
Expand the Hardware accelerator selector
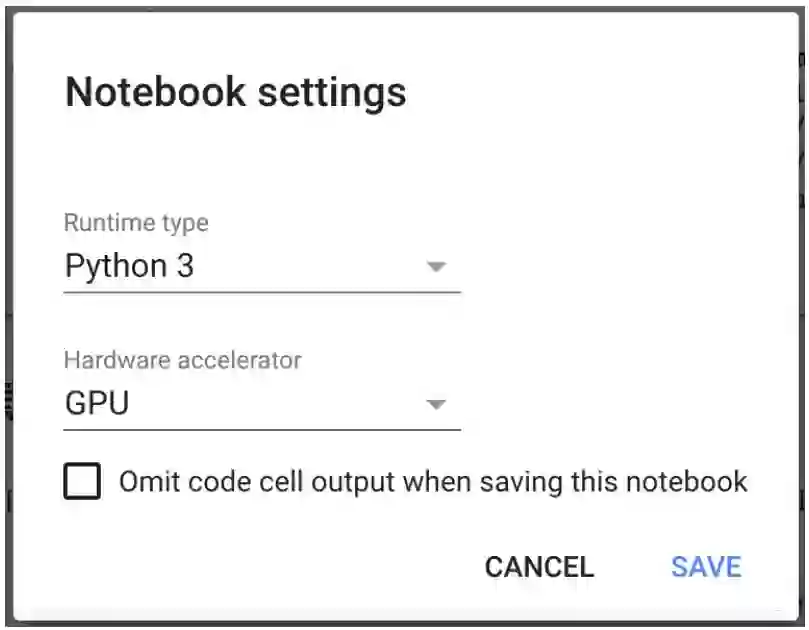(261, 405)
